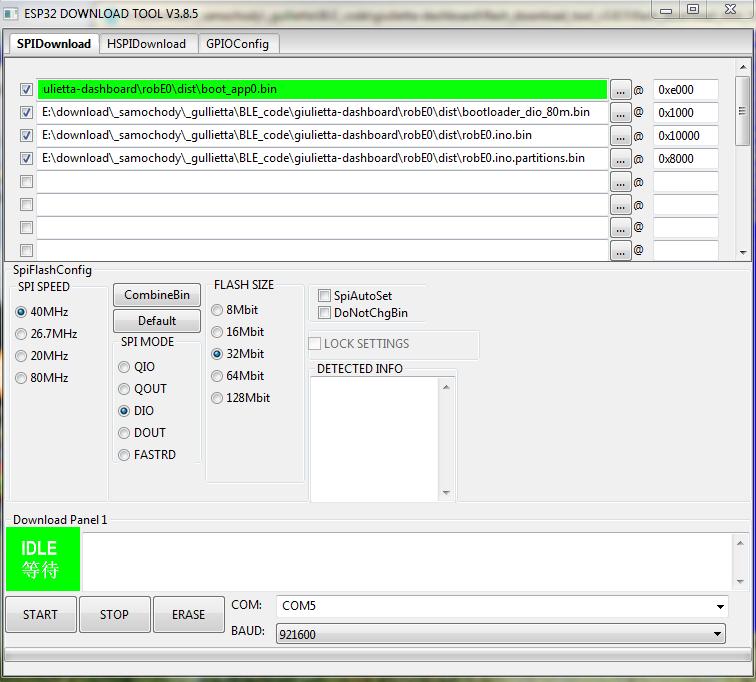Open the GPIOConfig tab
Viewport: 756px width, 682px height.
click(238, 44)
